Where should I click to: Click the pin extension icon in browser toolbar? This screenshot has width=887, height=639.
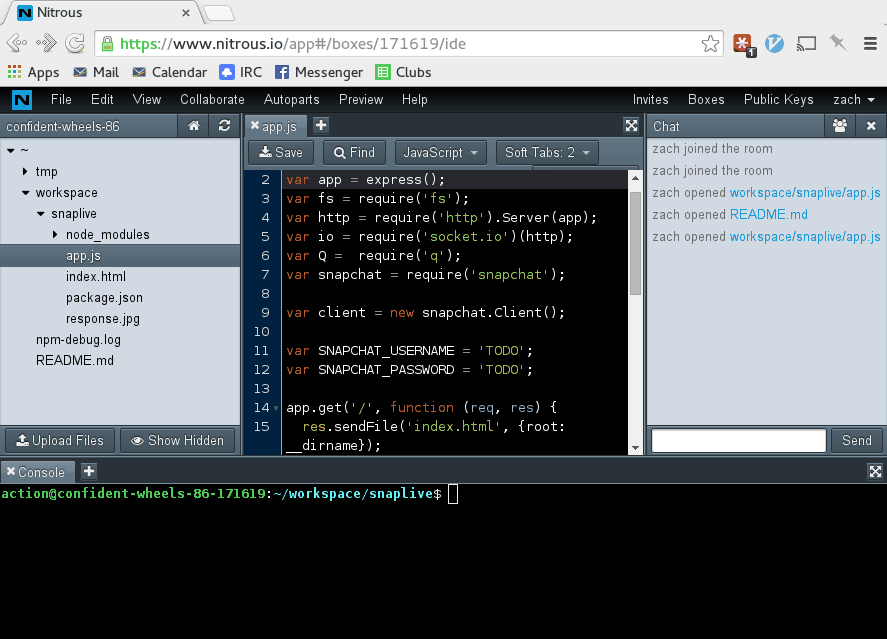point(838,43)
